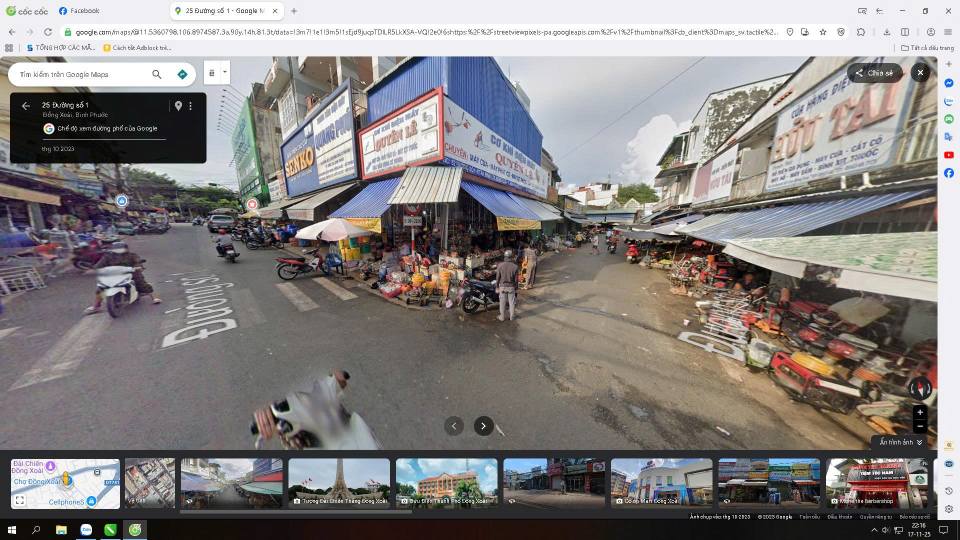Select the Tượng Đài Chiến Thắng Đồng Xoài photo
This screenshot has width=960, height=540.
[339, 483]
